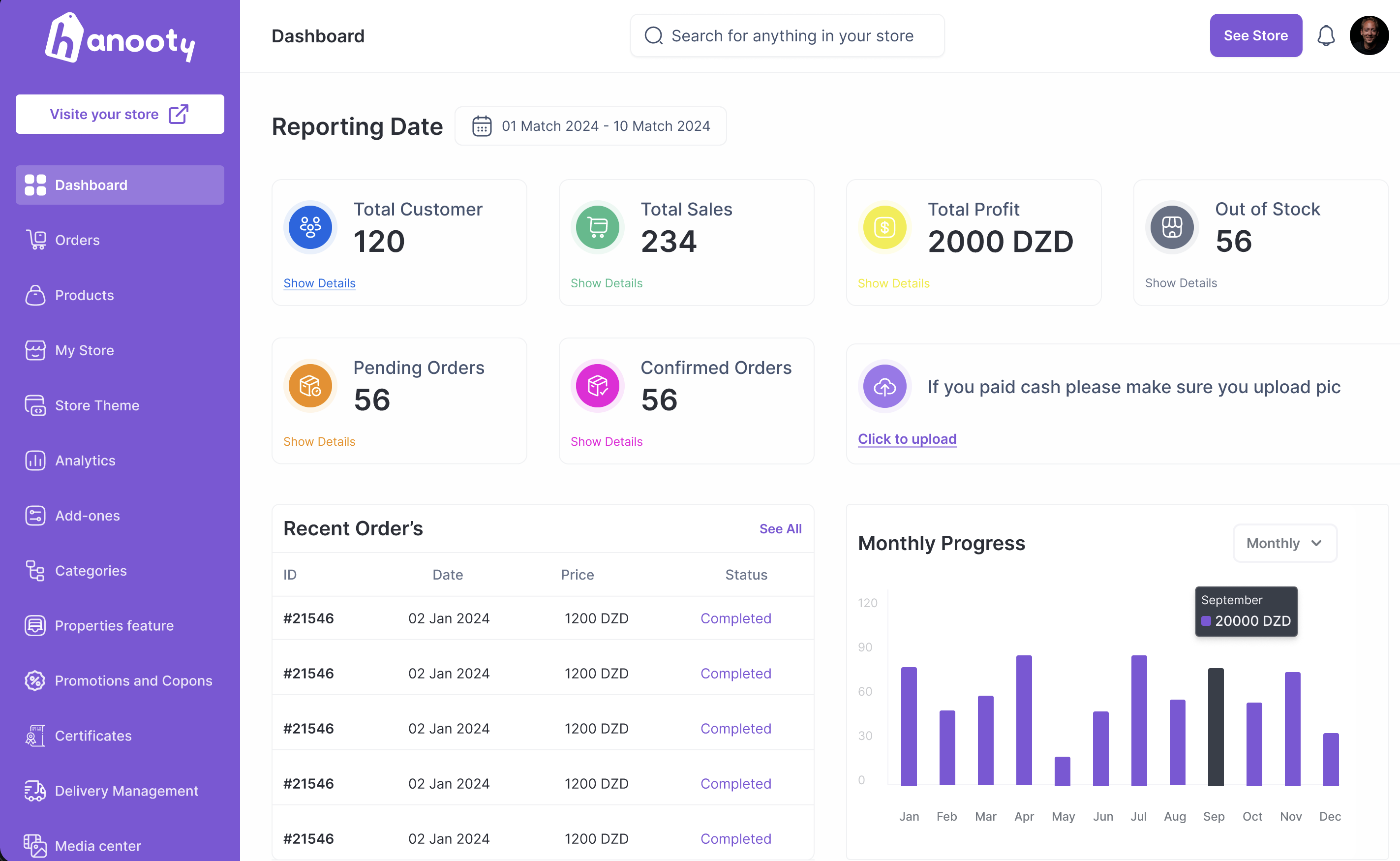Focus the store search field
1400x861 pixels.
click(787, 36)
